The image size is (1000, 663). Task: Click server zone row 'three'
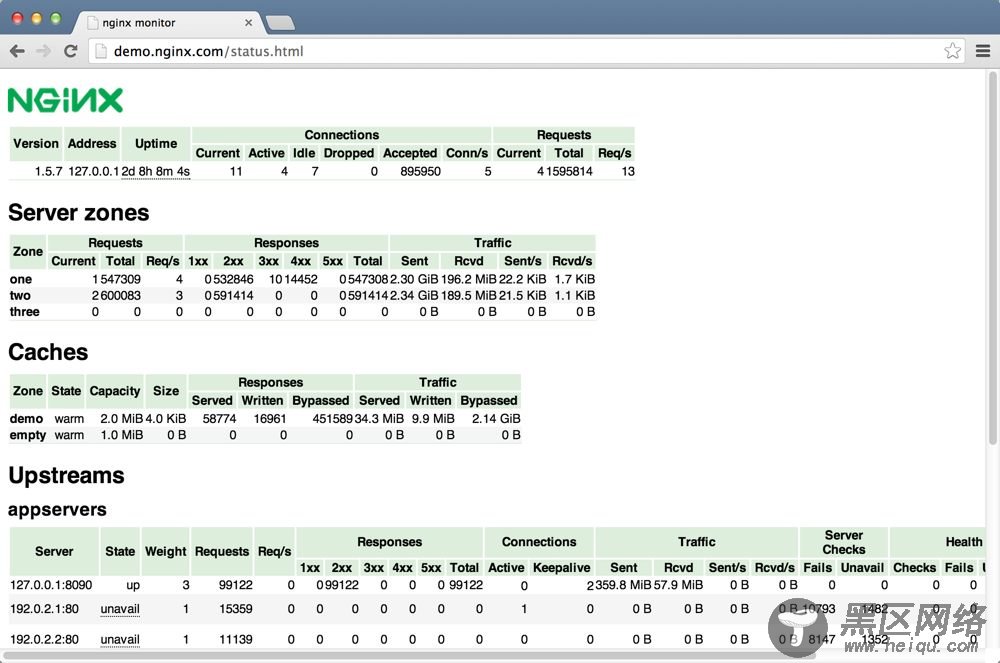pos(302,312)
